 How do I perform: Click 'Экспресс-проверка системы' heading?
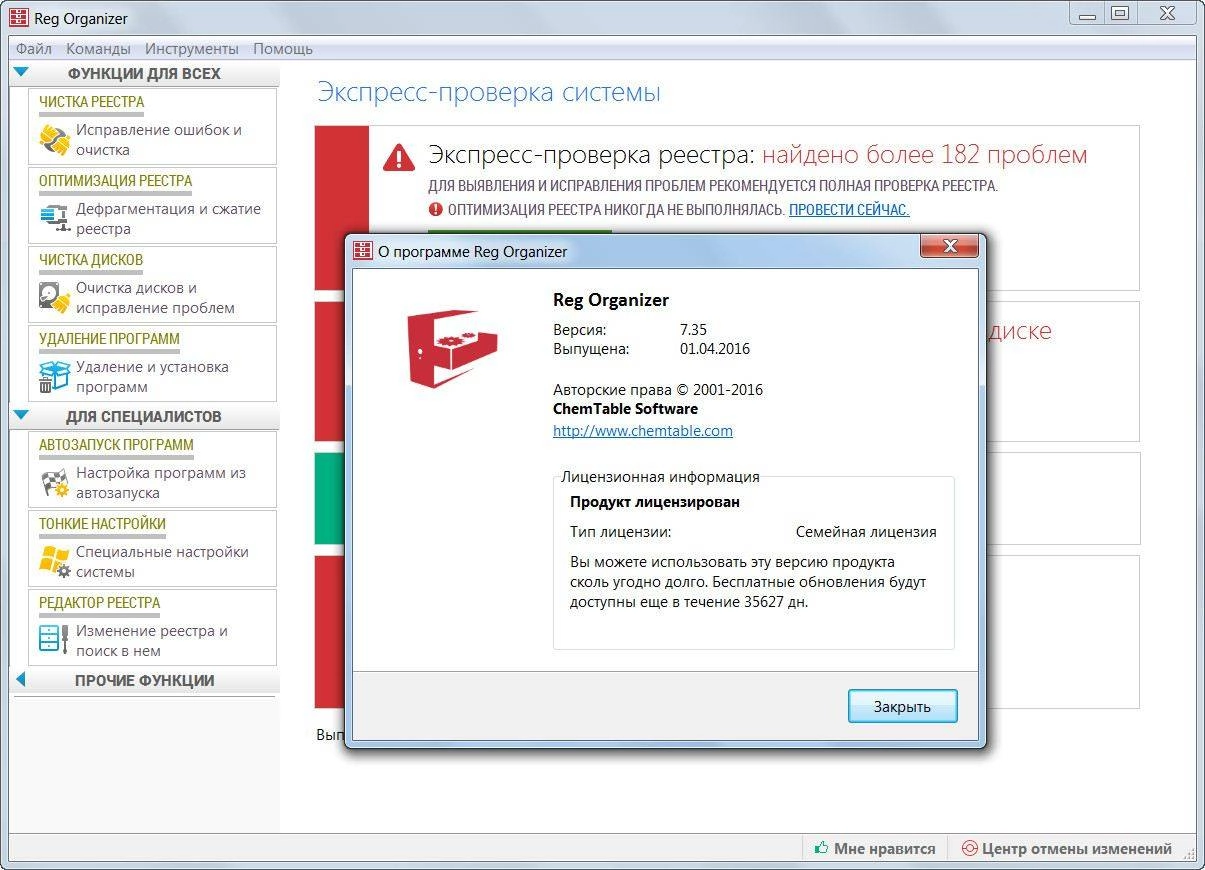click(489, 93)
